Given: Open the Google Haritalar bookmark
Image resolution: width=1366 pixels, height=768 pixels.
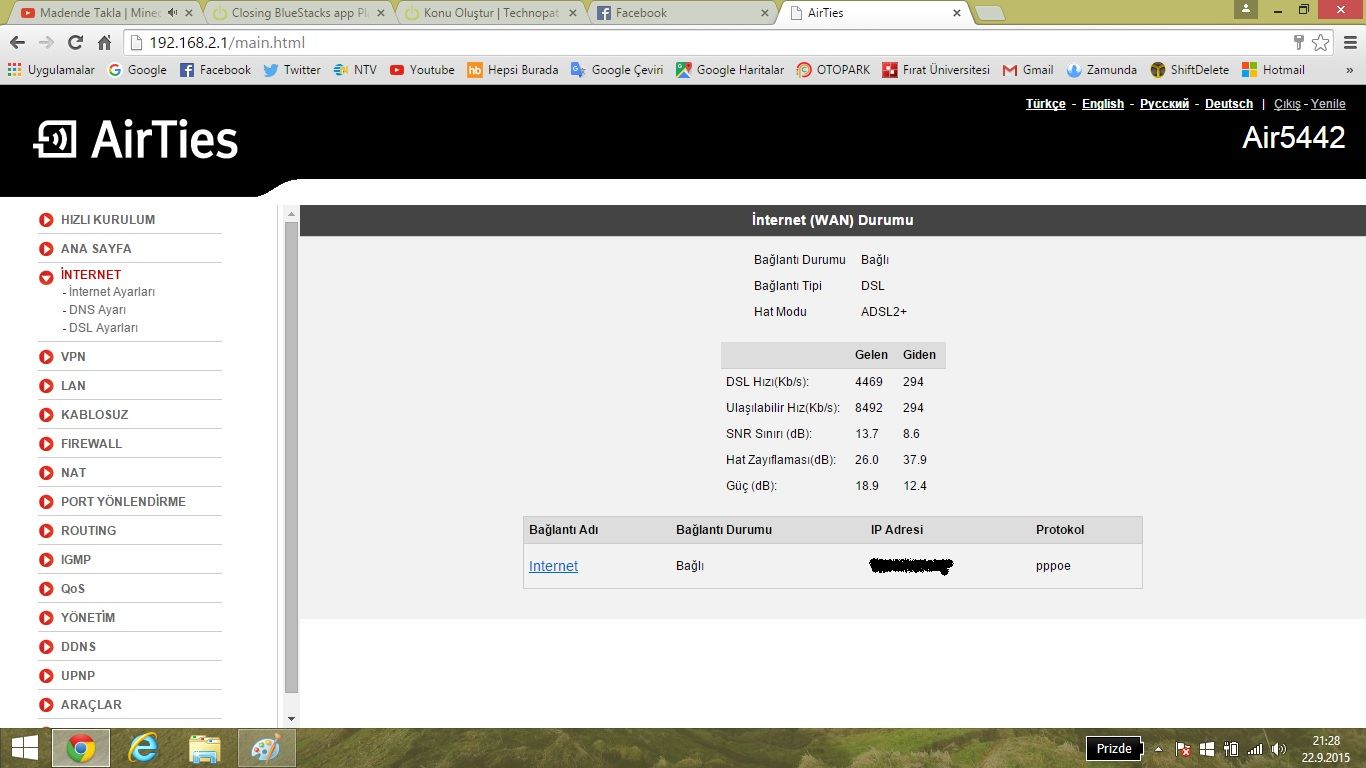Looking at the screenshot, I should pos(730,70).
